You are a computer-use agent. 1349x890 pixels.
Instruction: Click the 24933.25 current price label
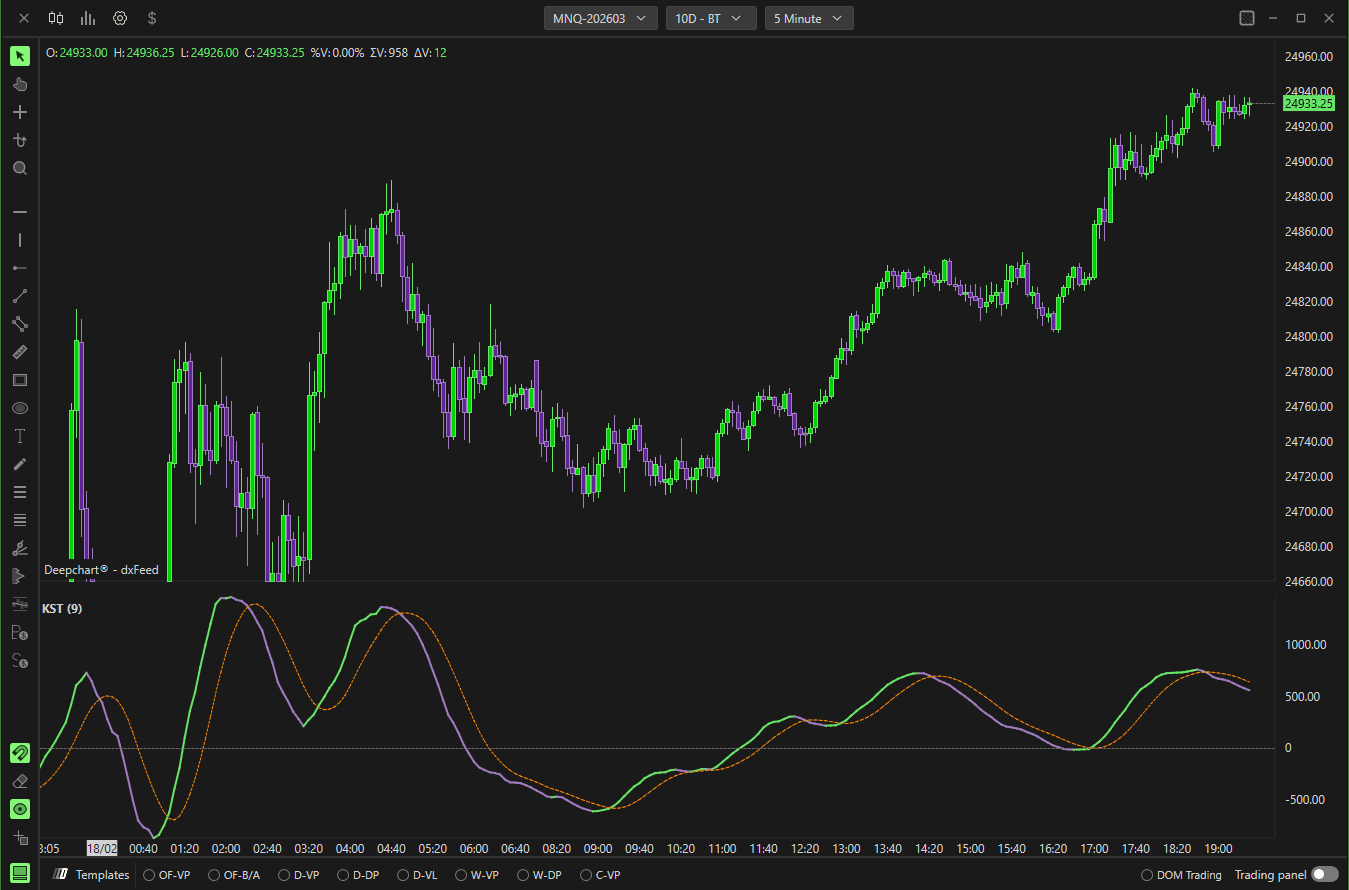[1309, 103]
